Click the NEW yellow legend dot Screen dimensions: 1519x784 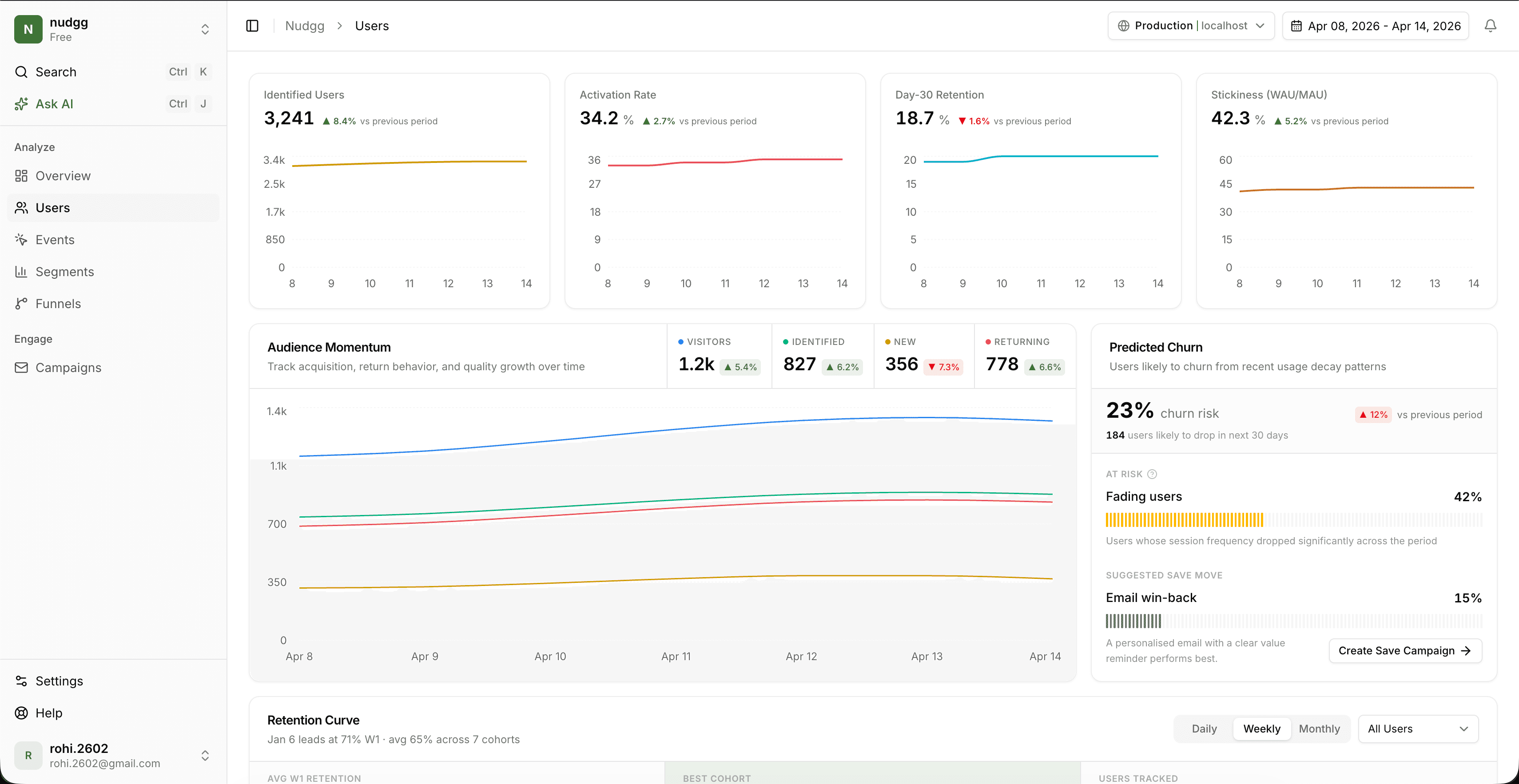(887, 342)
